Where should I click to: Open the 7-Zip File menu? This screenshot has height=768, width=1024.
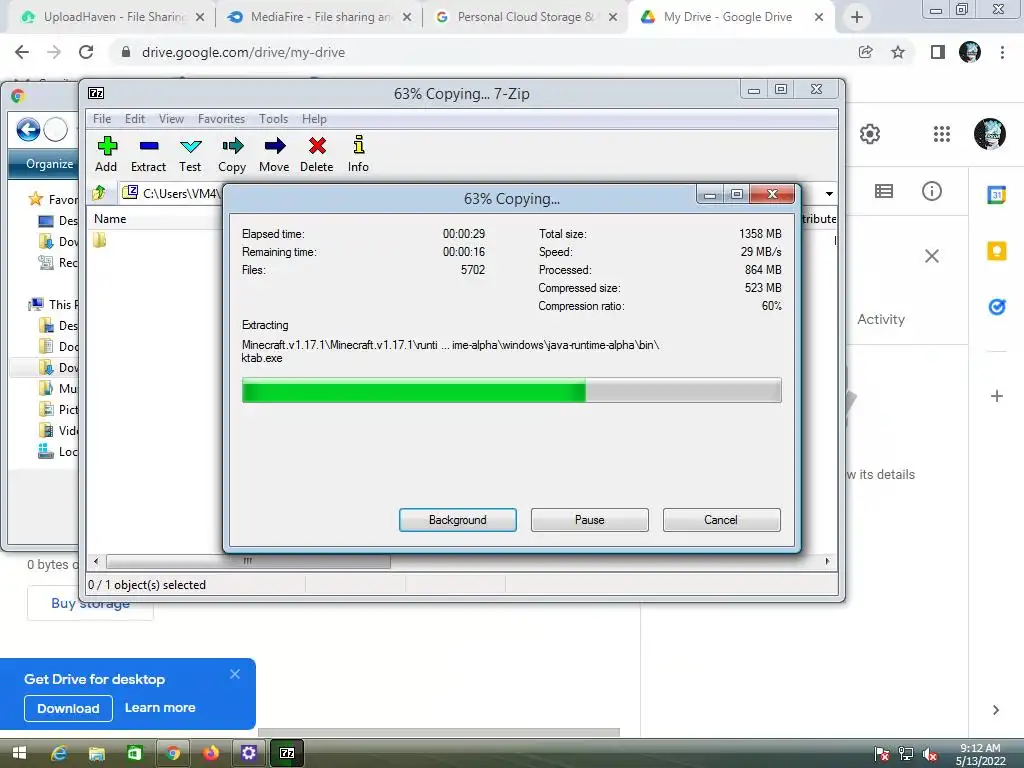pos(102,119)
